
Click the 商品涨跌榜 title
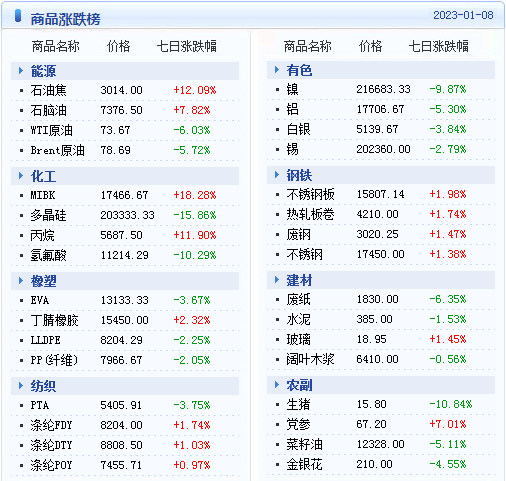tap(65, 19)
